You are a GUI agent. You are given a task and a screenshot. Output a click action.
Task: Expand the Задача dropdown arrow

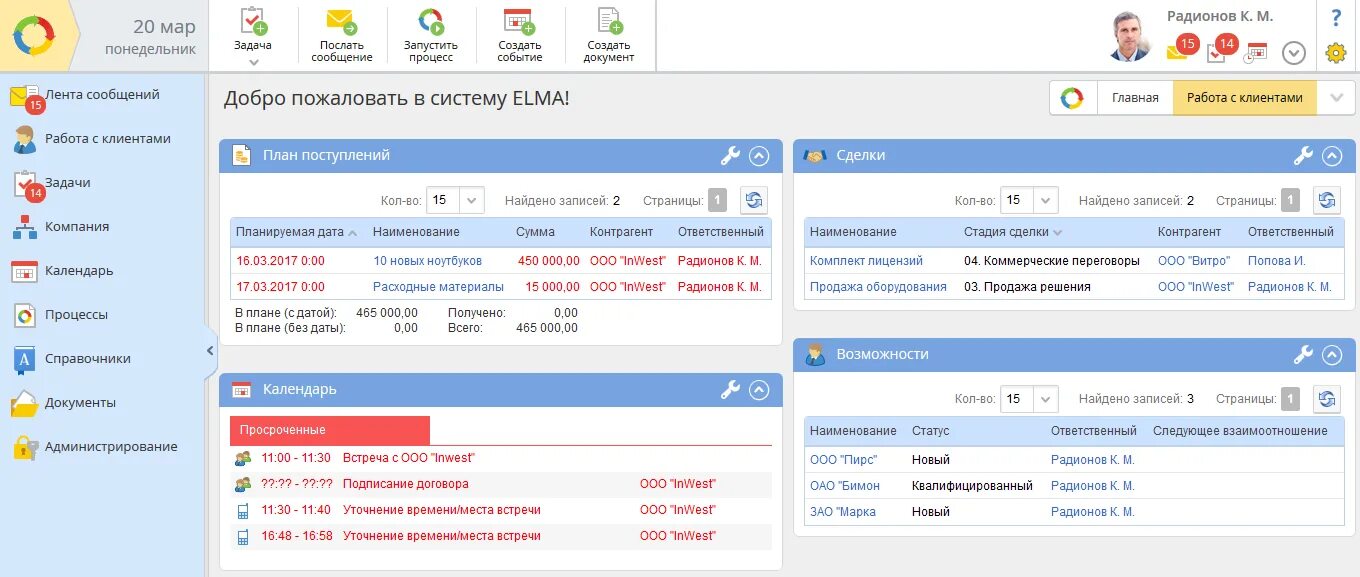point(253,62)
